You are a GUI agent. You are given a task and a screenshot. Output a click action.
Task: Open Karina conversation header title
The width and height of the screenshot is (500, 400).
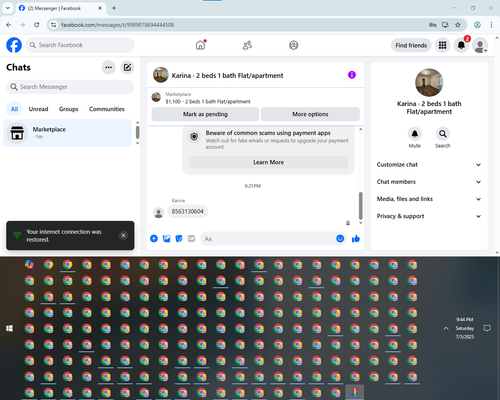227,75
